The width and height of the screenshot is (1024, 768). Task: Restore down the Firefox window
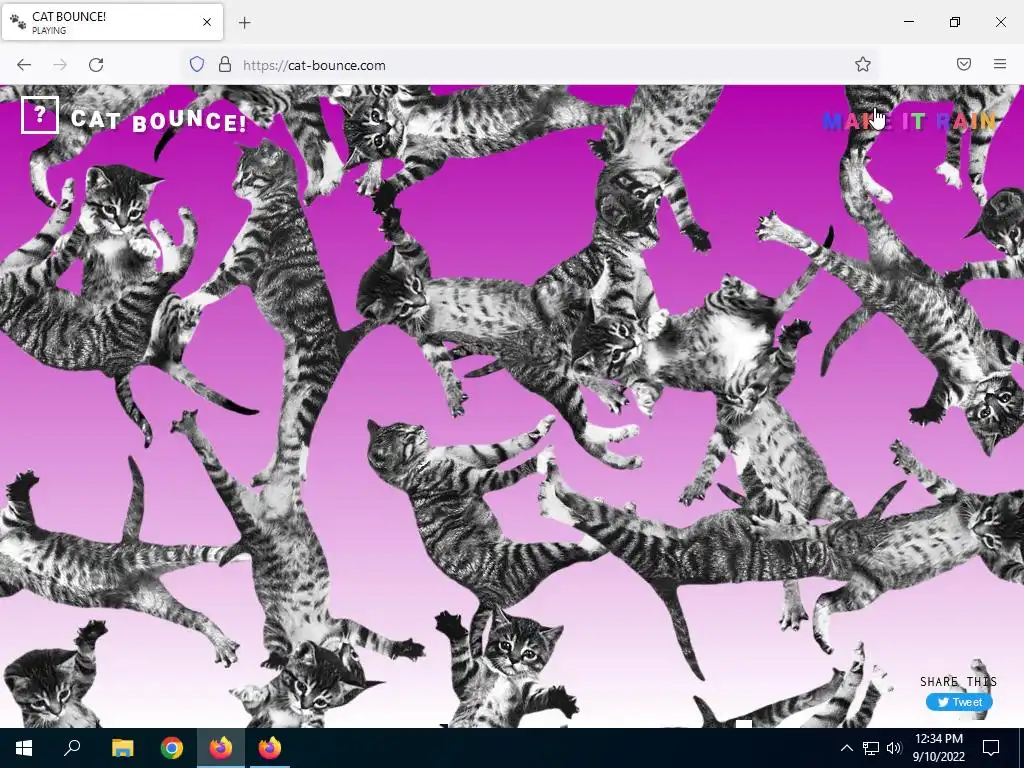coord(955,22)
